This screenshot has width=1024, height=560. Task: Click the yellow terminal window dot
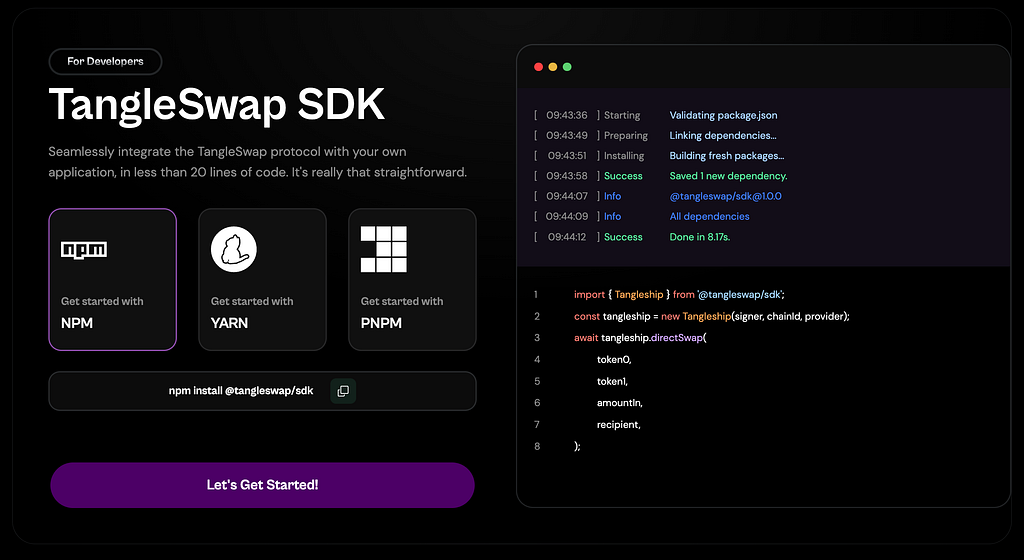[x=552, y=67]
